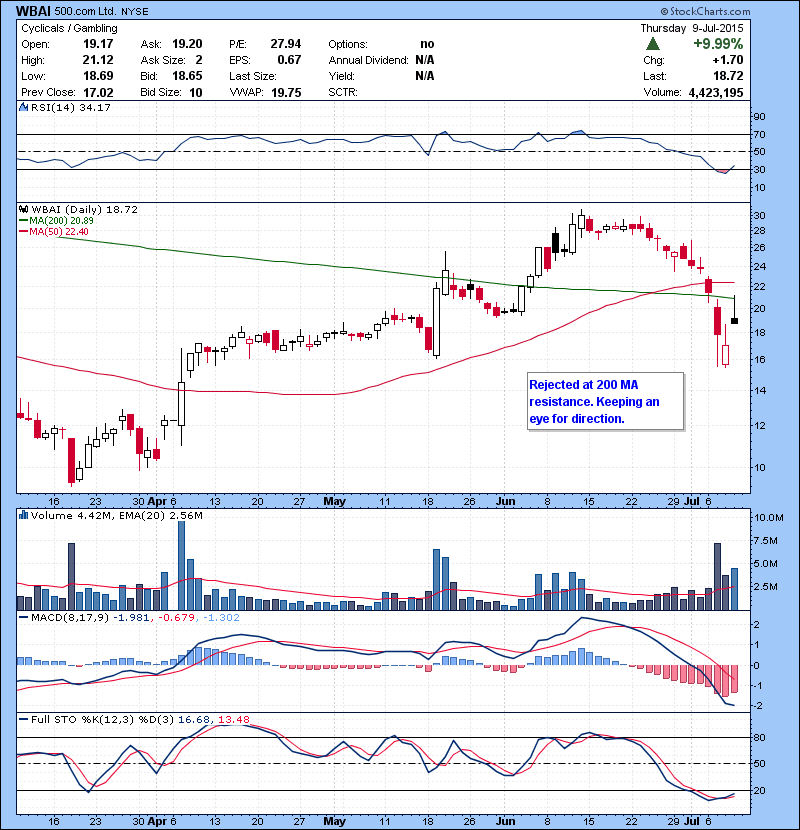Click the 30 price level on right axis
This screenshot has height=830, width=800.
pos(759,215)
